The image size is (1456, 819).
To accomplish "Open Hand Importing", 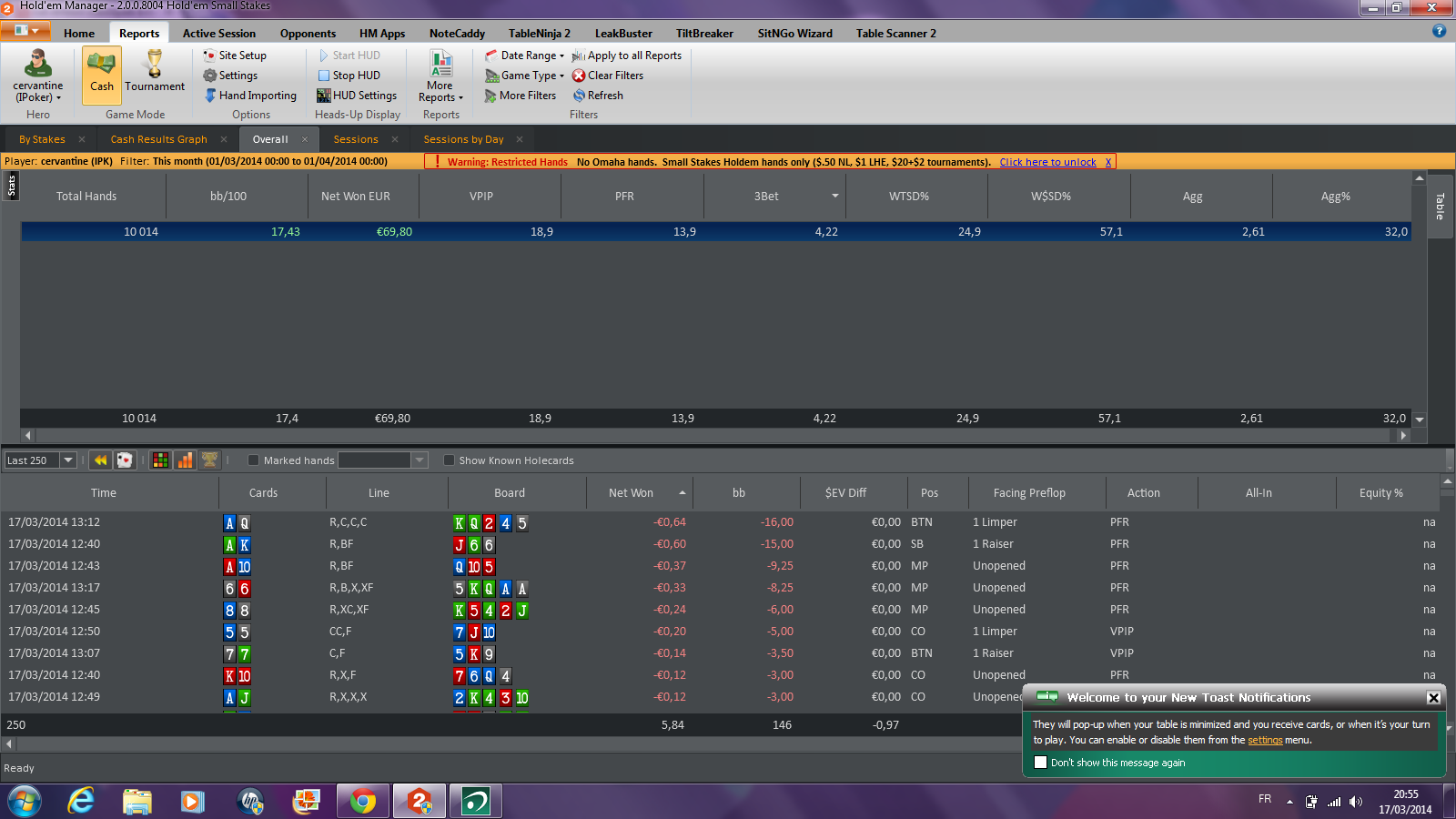I will [x=250, y=96].
